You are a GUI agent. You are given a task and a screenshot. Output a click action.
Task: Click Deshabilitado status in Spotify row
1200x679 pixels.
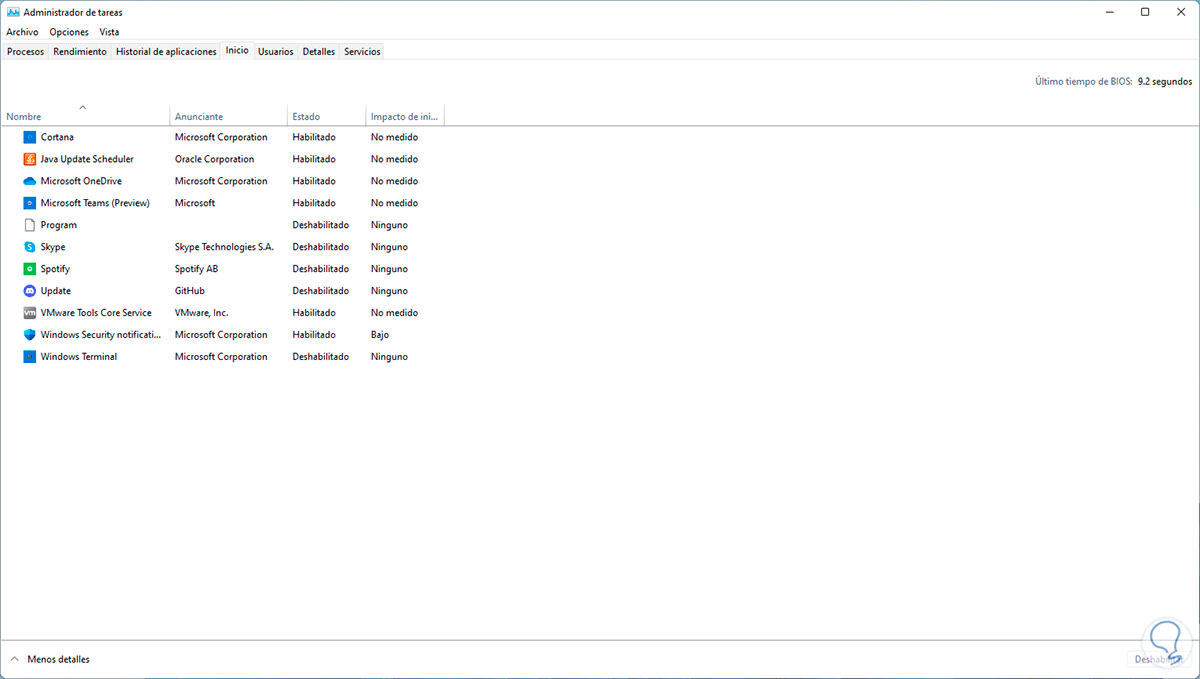pos(321,269)
